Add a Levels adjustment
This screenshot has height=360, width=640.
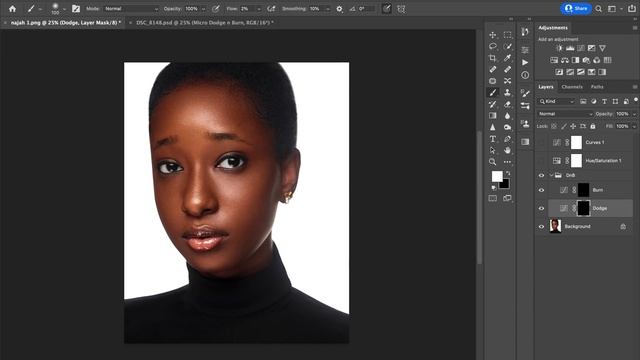pos(570,48)
